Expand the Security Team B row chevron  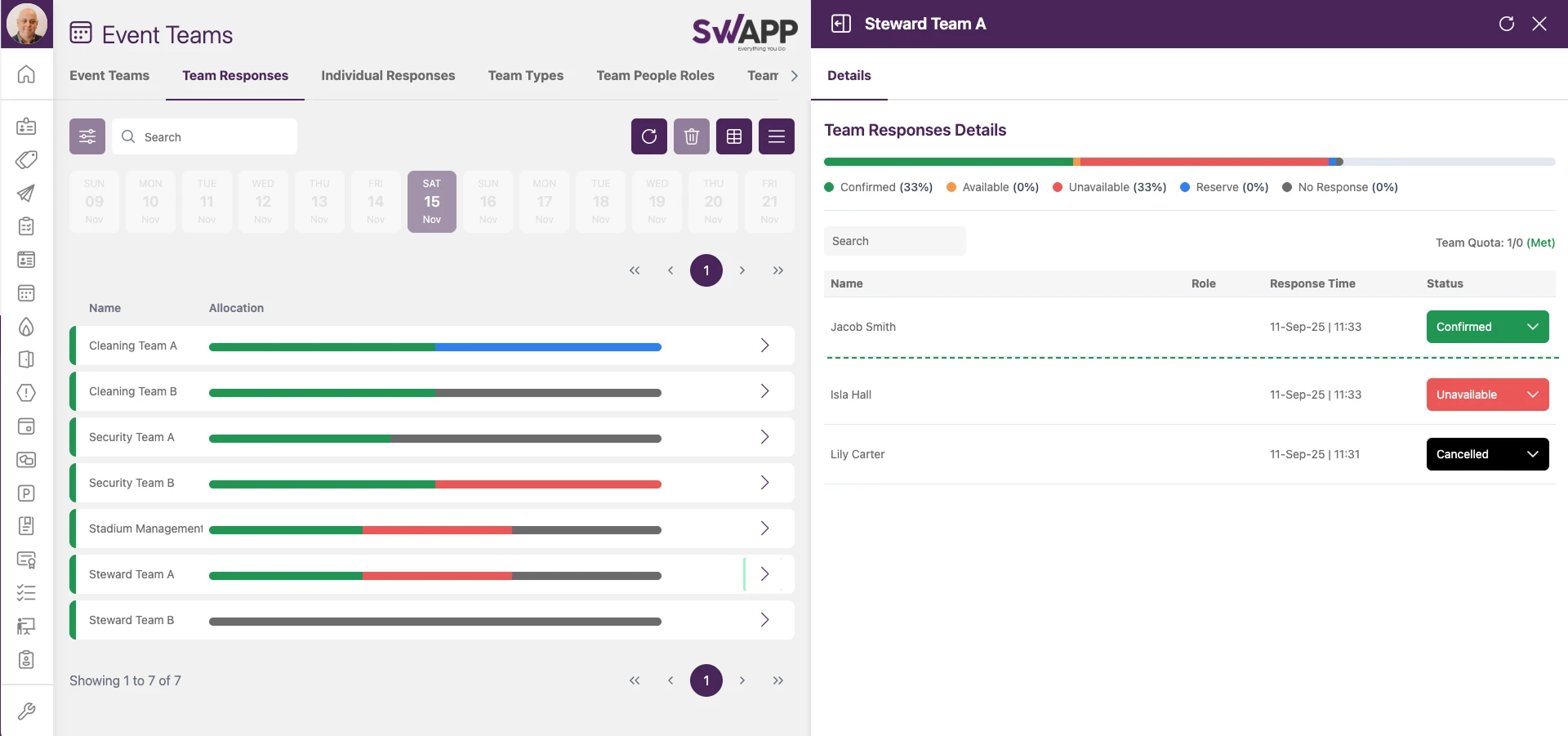[764, 483]
